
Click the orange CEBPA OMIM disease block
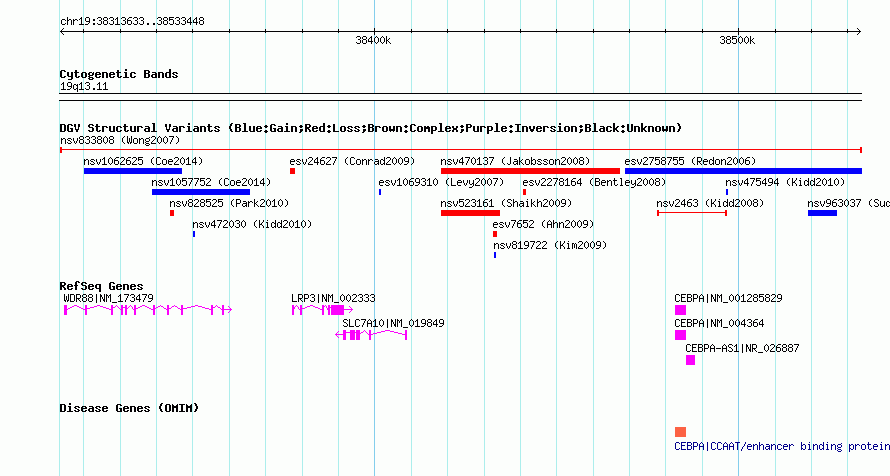(x=680, y=432)
